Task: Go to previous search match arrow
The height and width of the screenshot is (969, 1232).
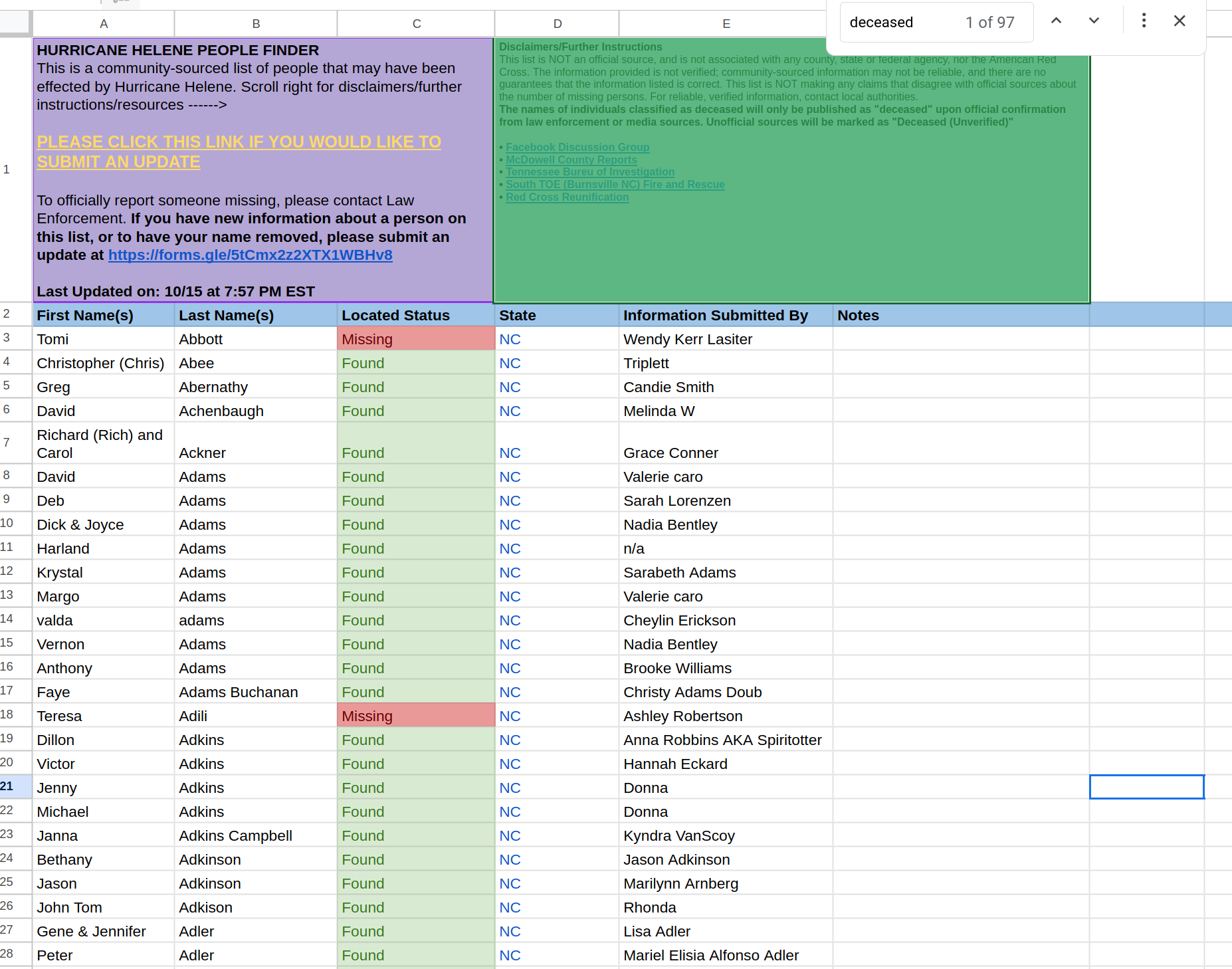Action: pos(1056,21)
